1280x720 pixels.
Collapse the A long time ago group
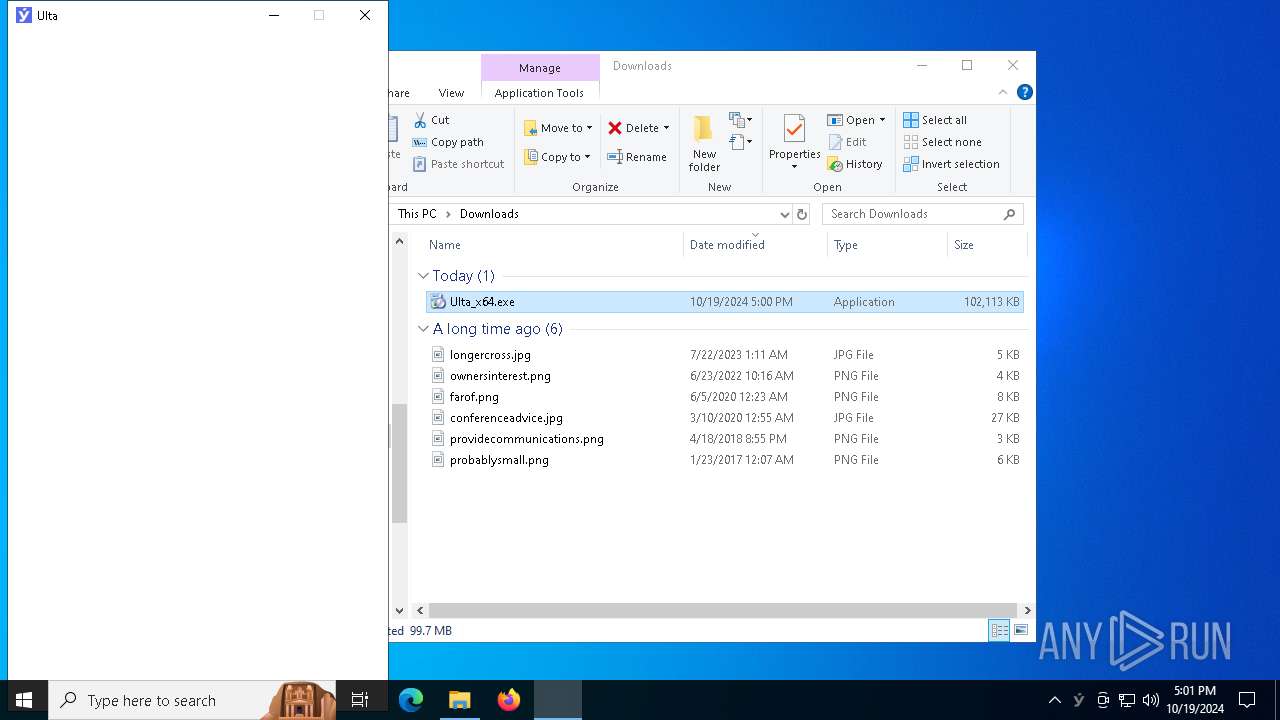423,329
